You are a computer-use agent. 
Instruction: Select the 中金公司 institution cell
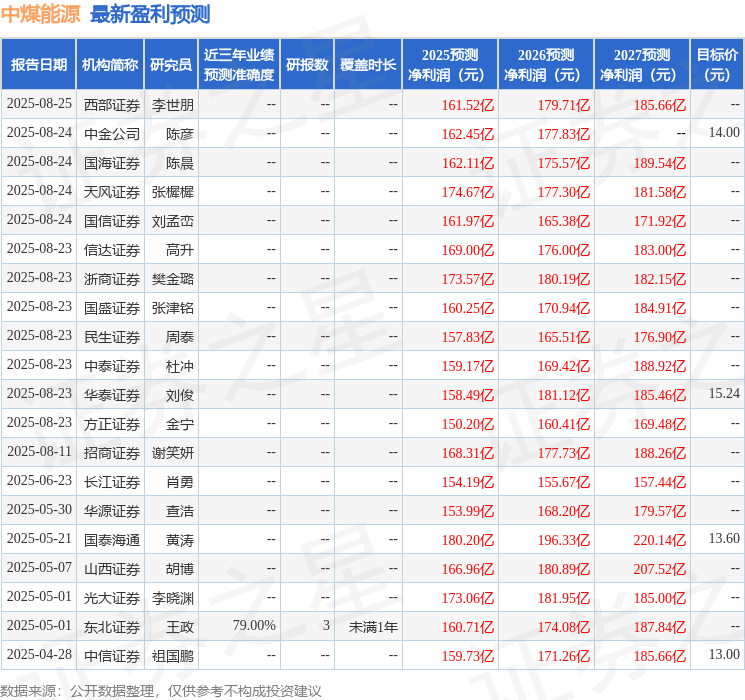(x=112, y=134)
